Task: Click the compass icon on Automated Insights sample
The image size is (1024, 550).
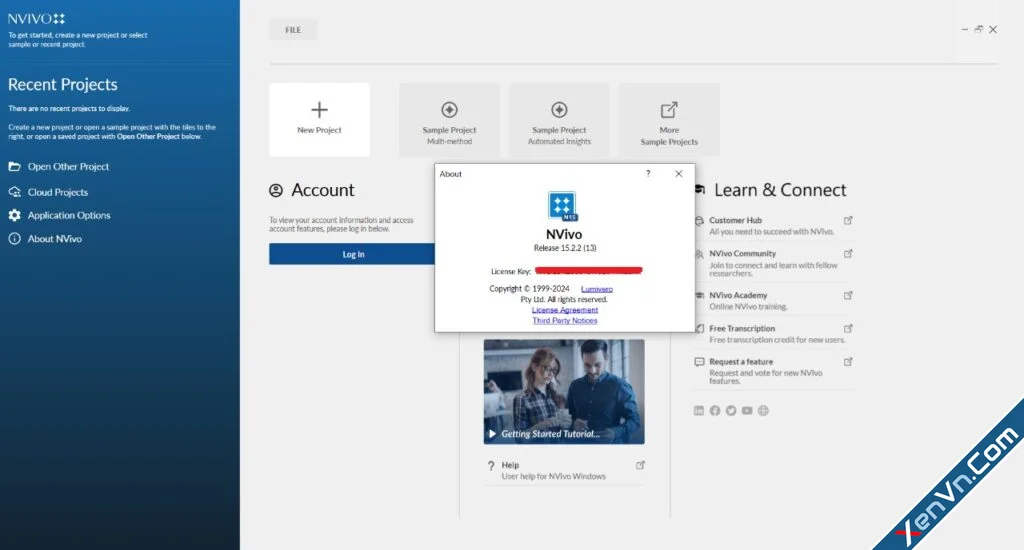Action: 559,110
